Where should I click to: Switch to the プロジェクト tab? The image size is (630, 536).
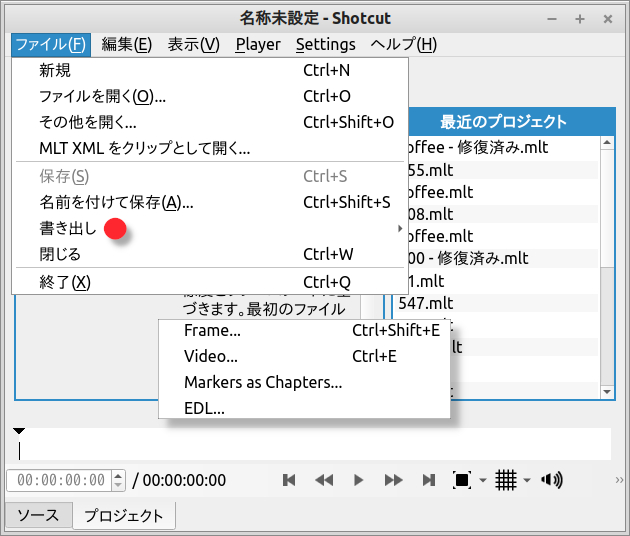coord(124,516)
